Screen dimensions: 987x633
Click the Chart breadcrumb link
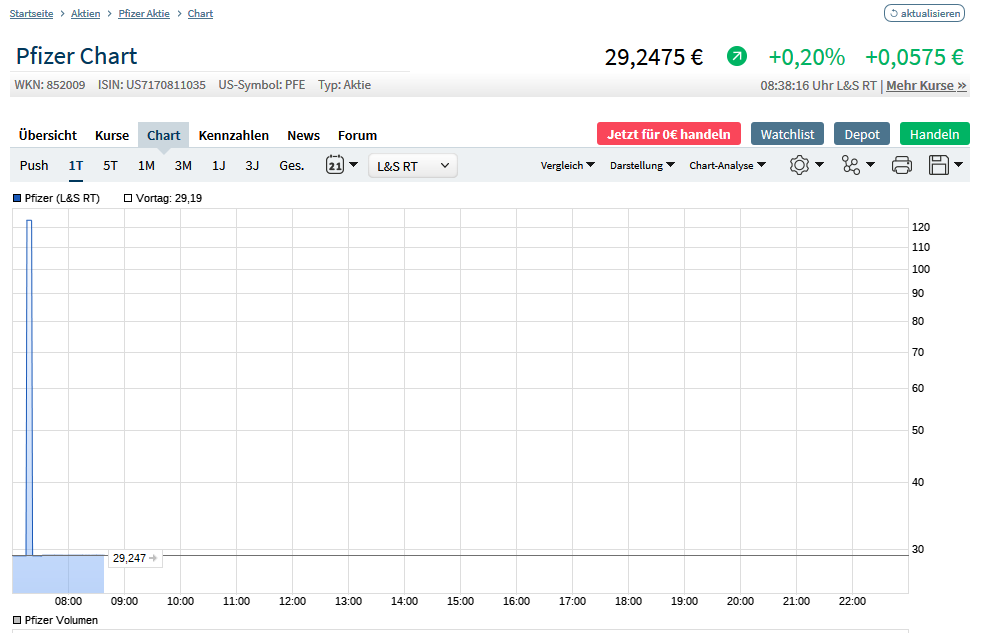pos(200,13)
